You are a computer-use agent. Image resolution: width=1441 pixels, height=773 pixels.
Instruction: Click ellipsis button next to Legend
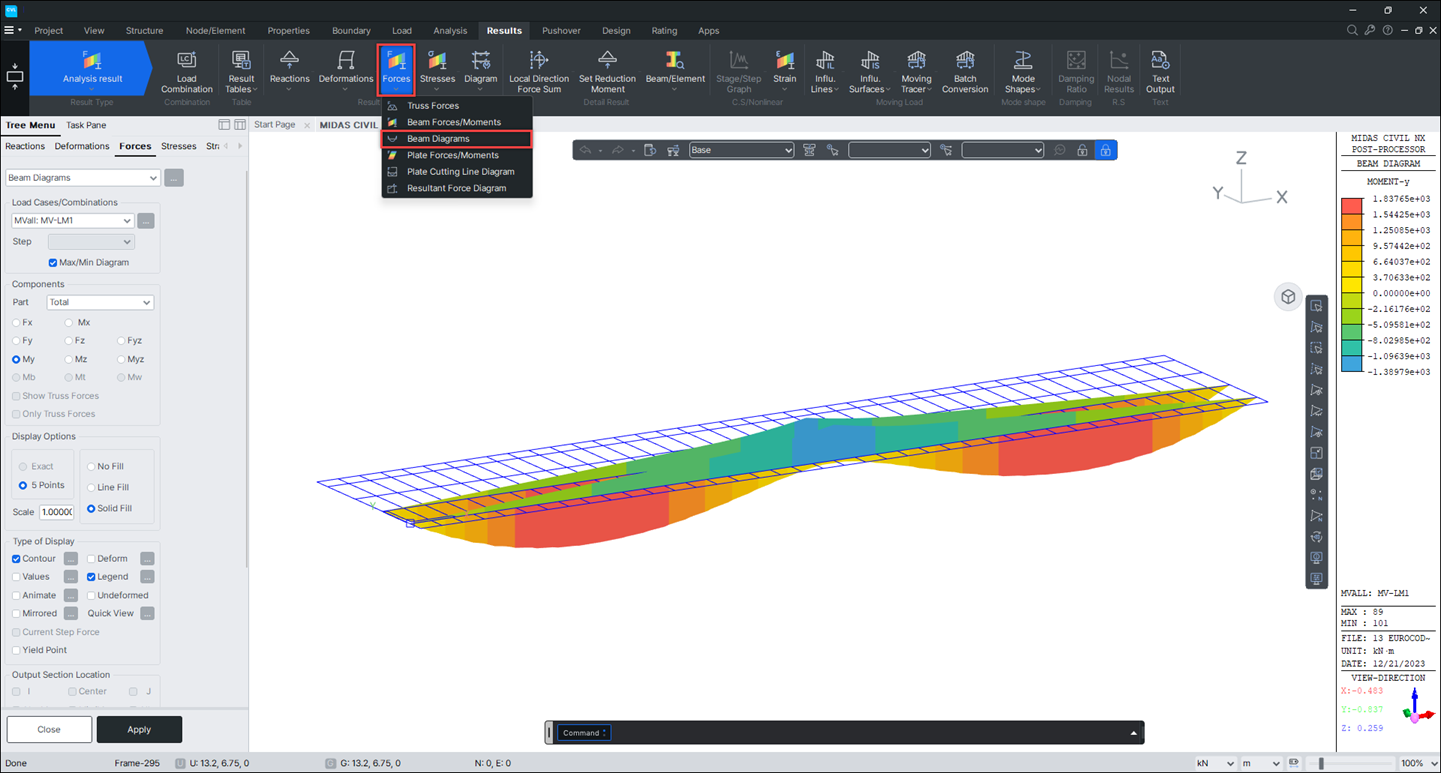(147, 577)
